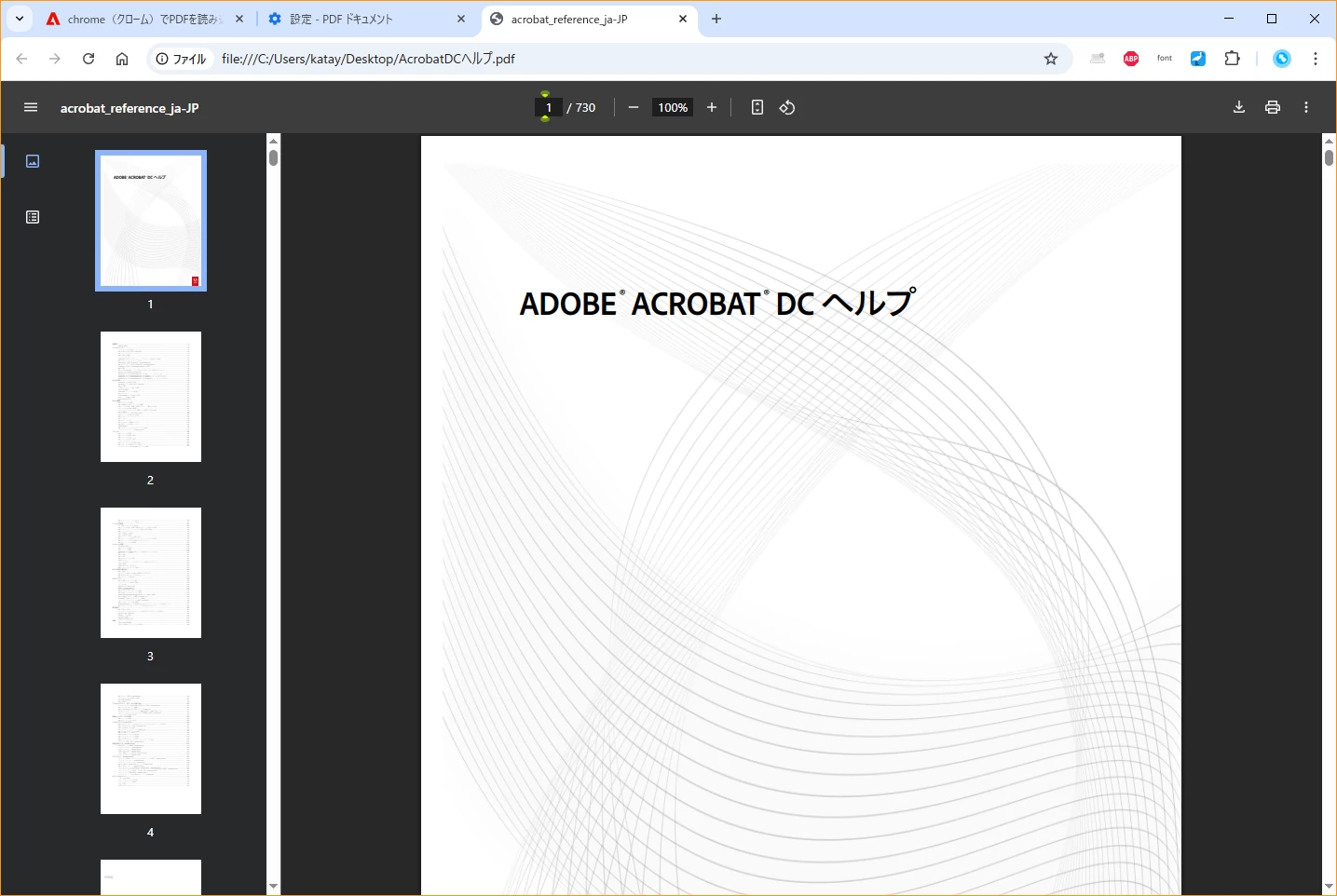The height and width of the screenshot is (896, 1337).
Task: Click the ADOBE ACROBAT DC ヘルプ title
Action: pyautogui.click(x=717, y=303)
